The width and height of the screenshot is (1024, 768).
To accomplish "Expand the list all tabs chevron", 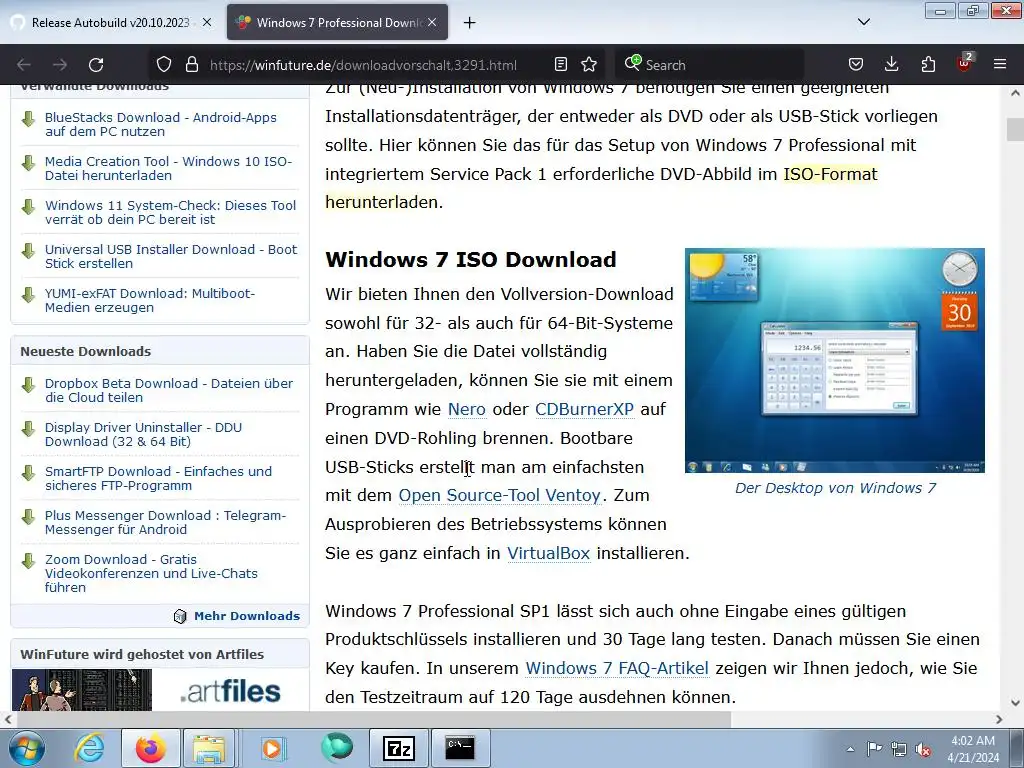I will 863,23.
